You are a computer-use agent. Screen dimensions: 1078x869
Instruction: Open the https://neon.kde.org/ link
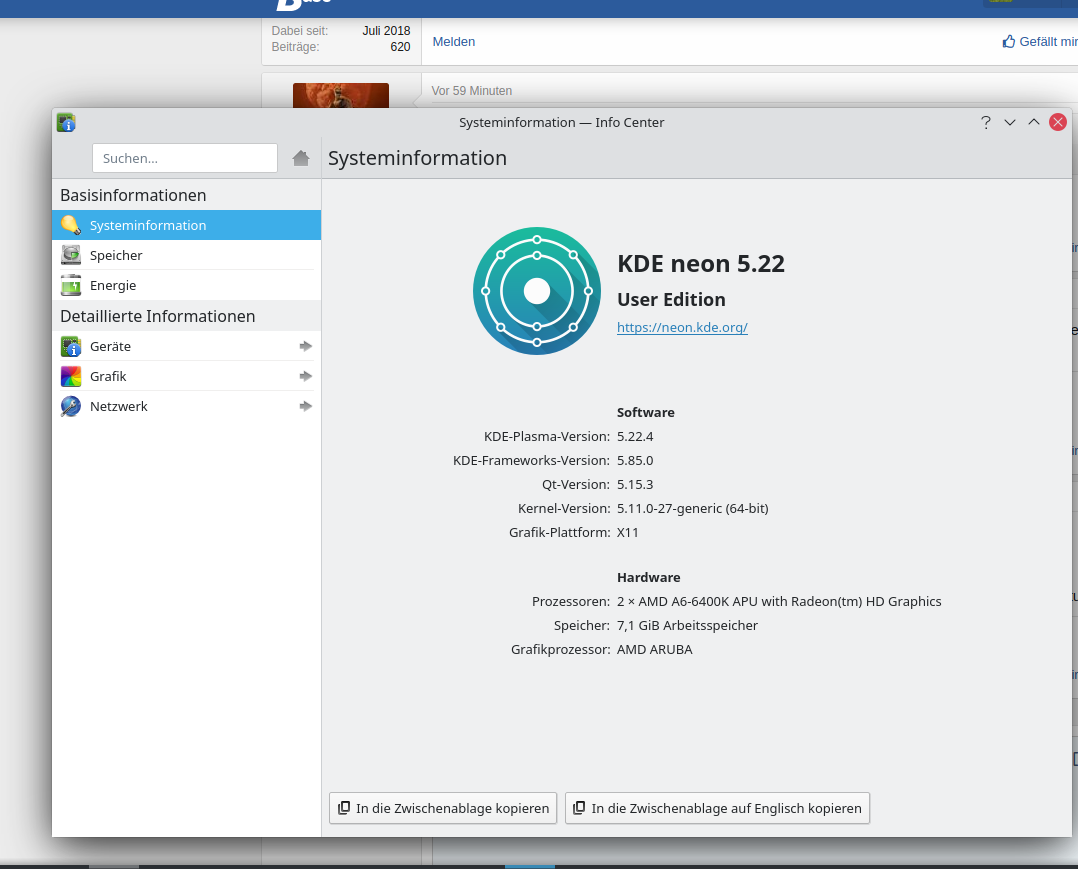tap(682, 327)
